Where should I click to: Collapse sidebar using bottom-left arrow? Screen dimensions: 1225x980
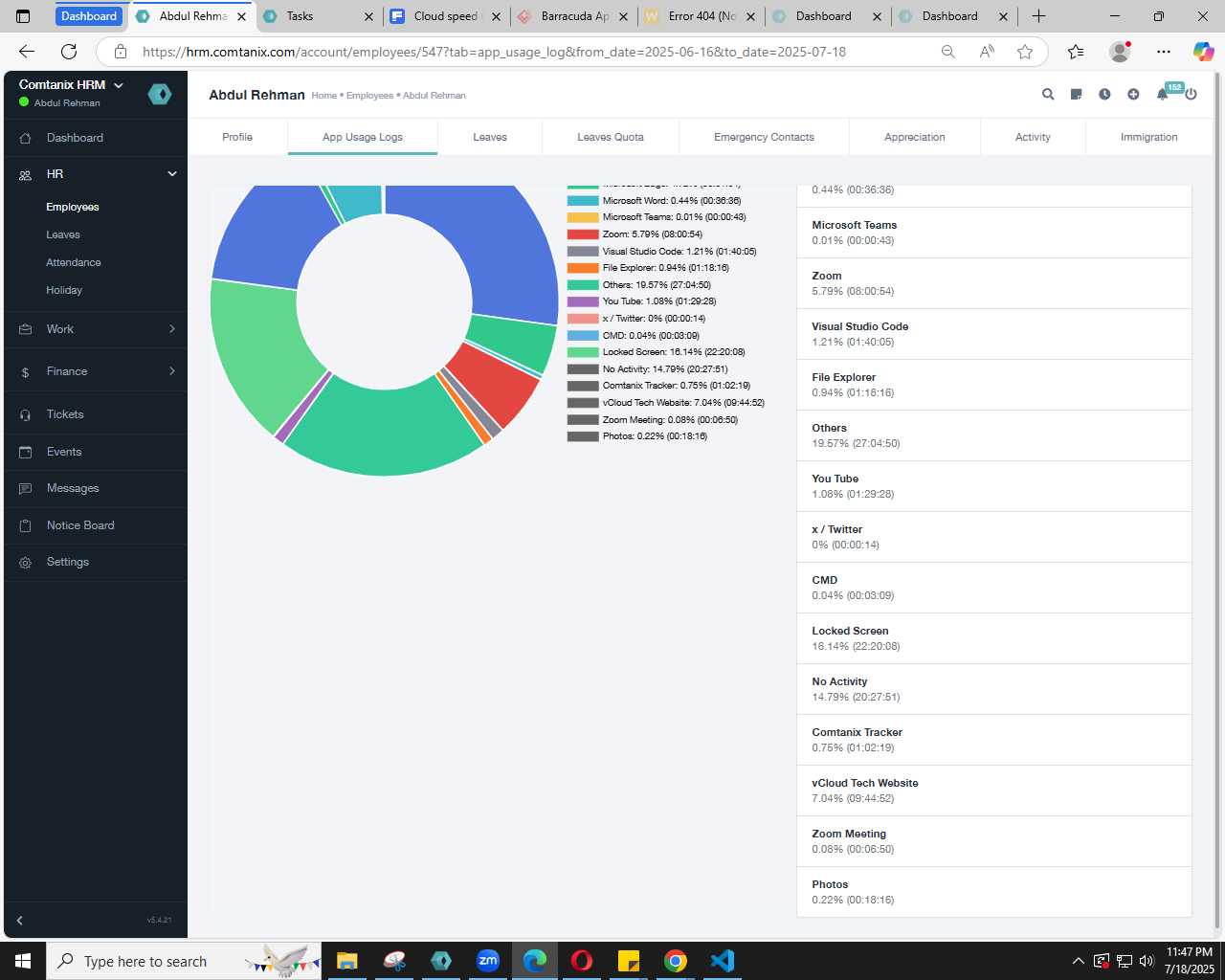[x=19, y=921]
